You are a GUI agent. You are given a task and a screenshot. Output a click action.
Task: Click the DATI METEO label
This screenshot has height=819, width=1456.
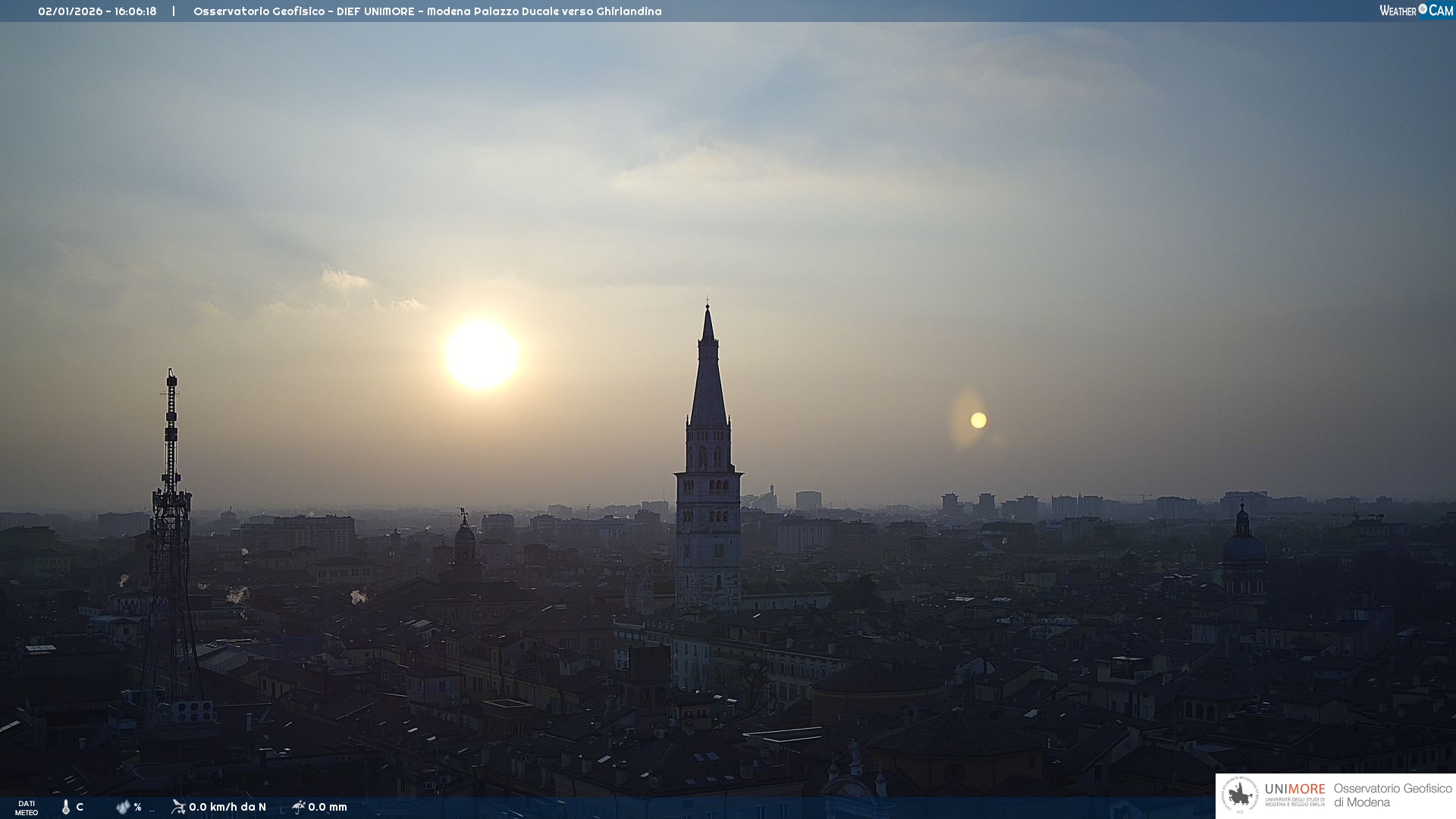point(27,808)
